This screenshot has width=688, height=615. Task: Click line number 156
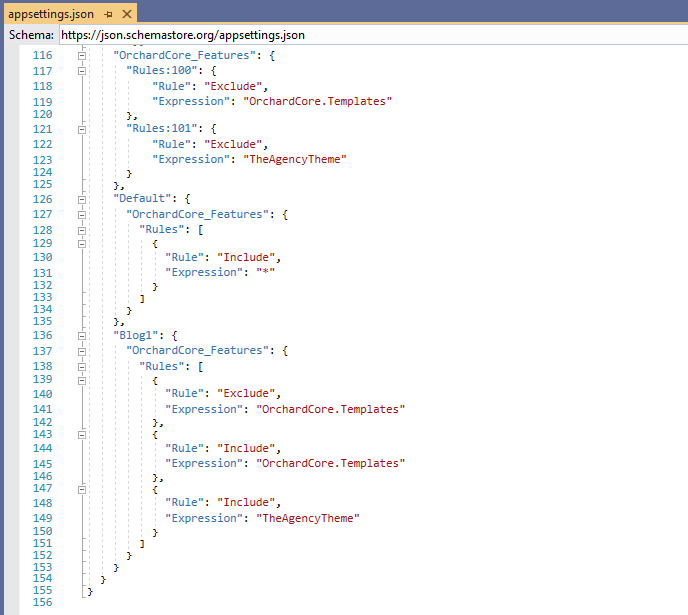point(43,602)
